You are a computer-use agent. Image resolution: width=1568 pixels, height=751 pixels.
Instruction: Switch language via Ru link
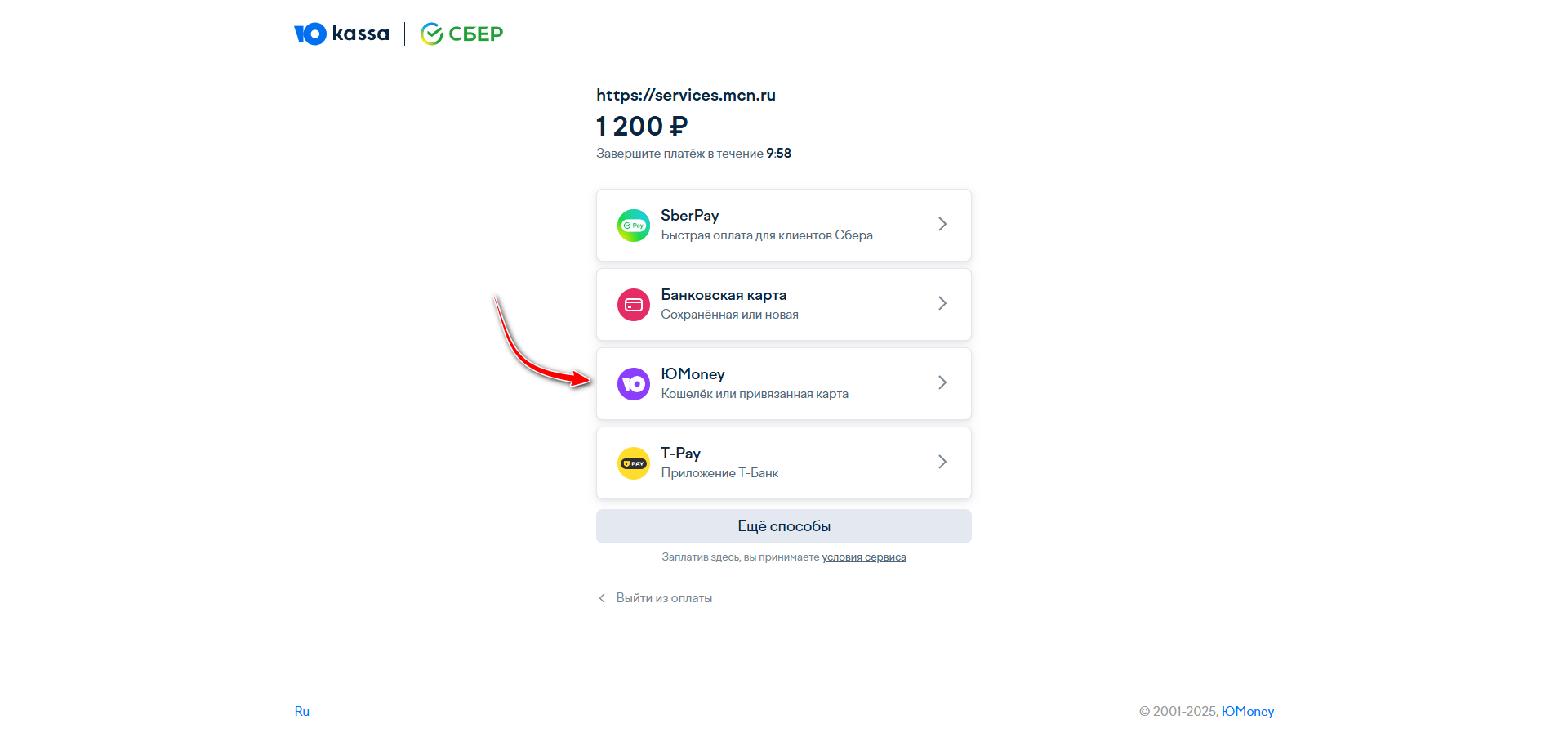pyautogui.click(x=302, y=712)
